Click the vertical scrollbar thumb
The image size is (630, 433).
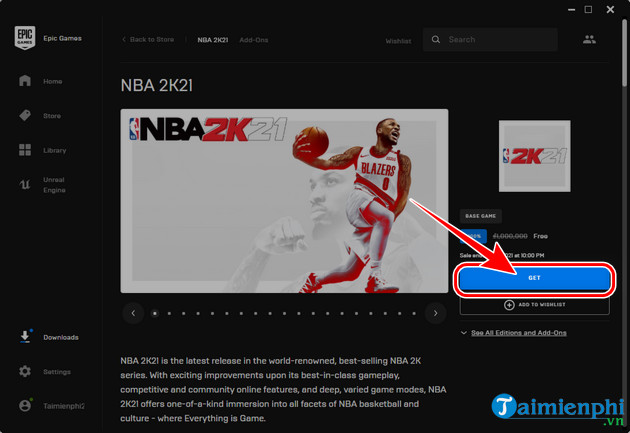[624, 52]
